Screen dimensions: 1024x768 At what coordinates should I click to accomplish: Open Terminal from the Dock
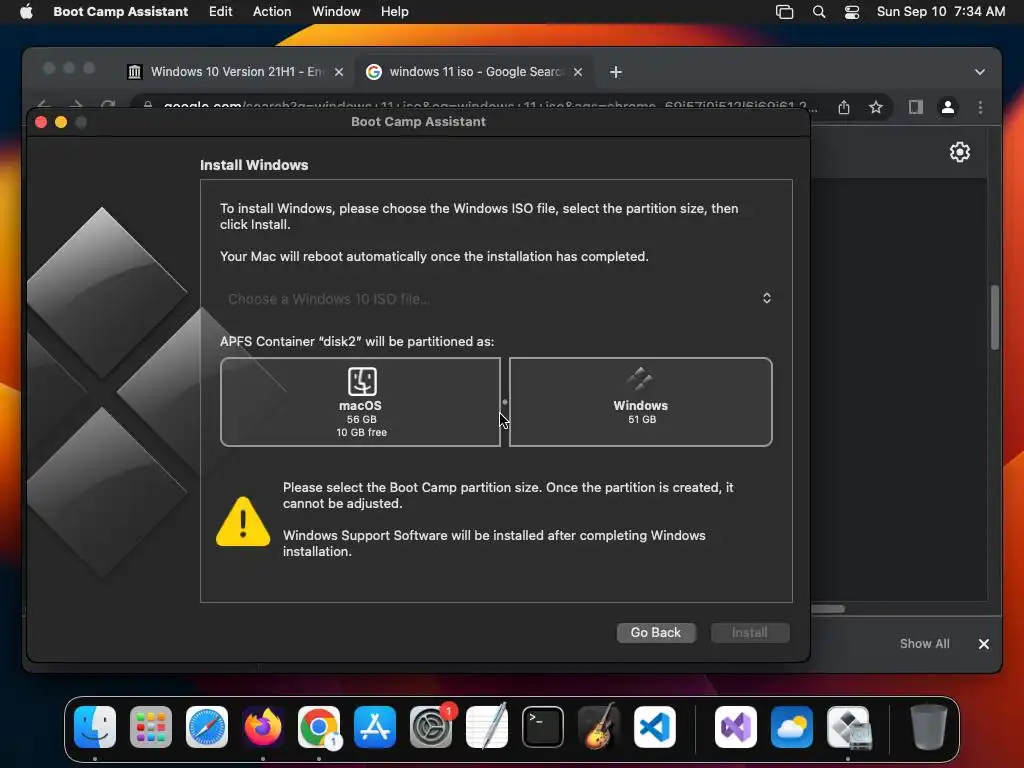tap(543, 727)
